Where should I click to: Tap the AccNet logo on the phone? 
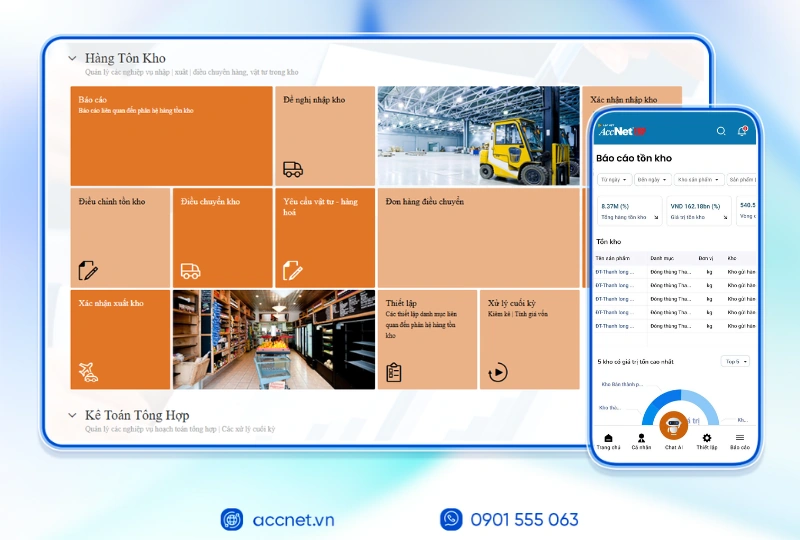pos(622,131)
